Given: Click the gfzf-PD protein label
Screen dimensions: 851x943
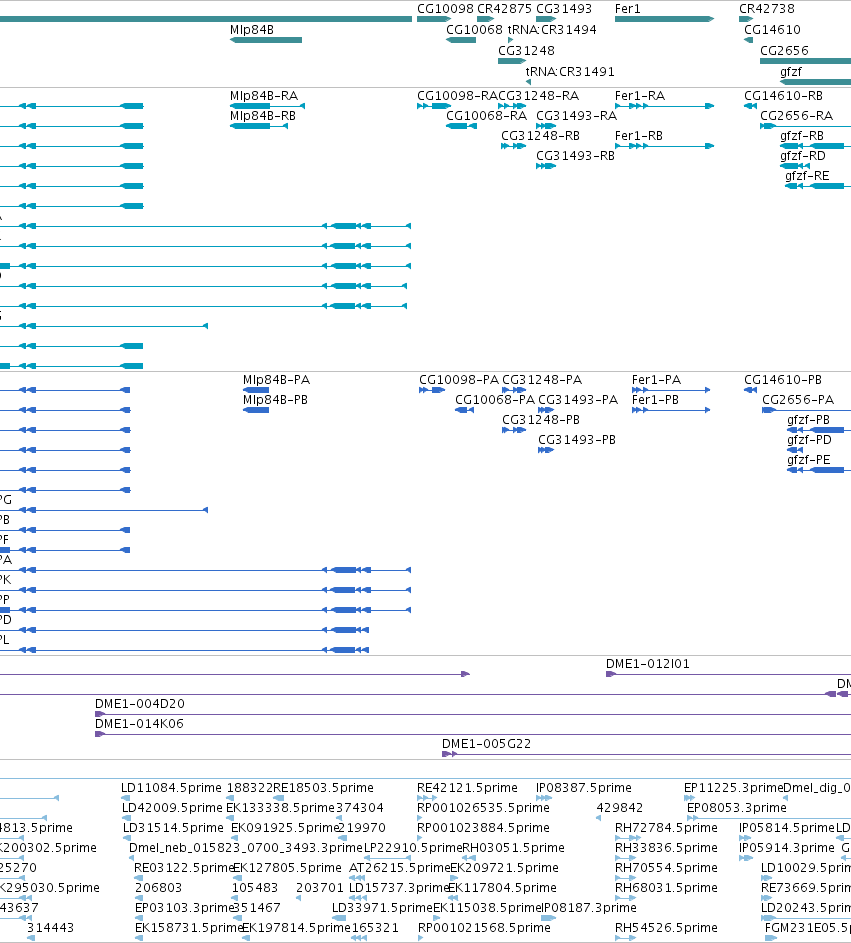Looking at the screenshot, I should click(x=809, y=440).
